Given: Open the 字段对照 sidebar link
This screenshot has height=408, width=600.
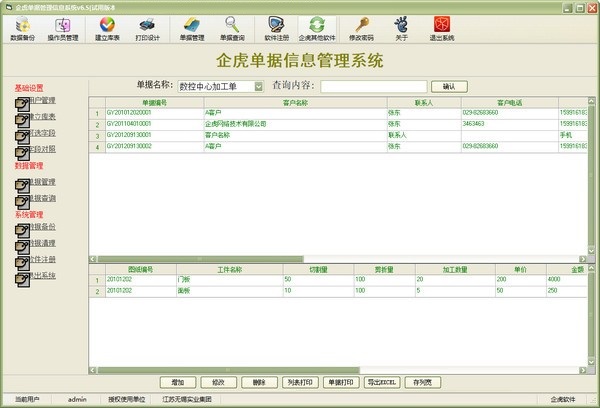Looking at the screenshot, I should (42, 149).
